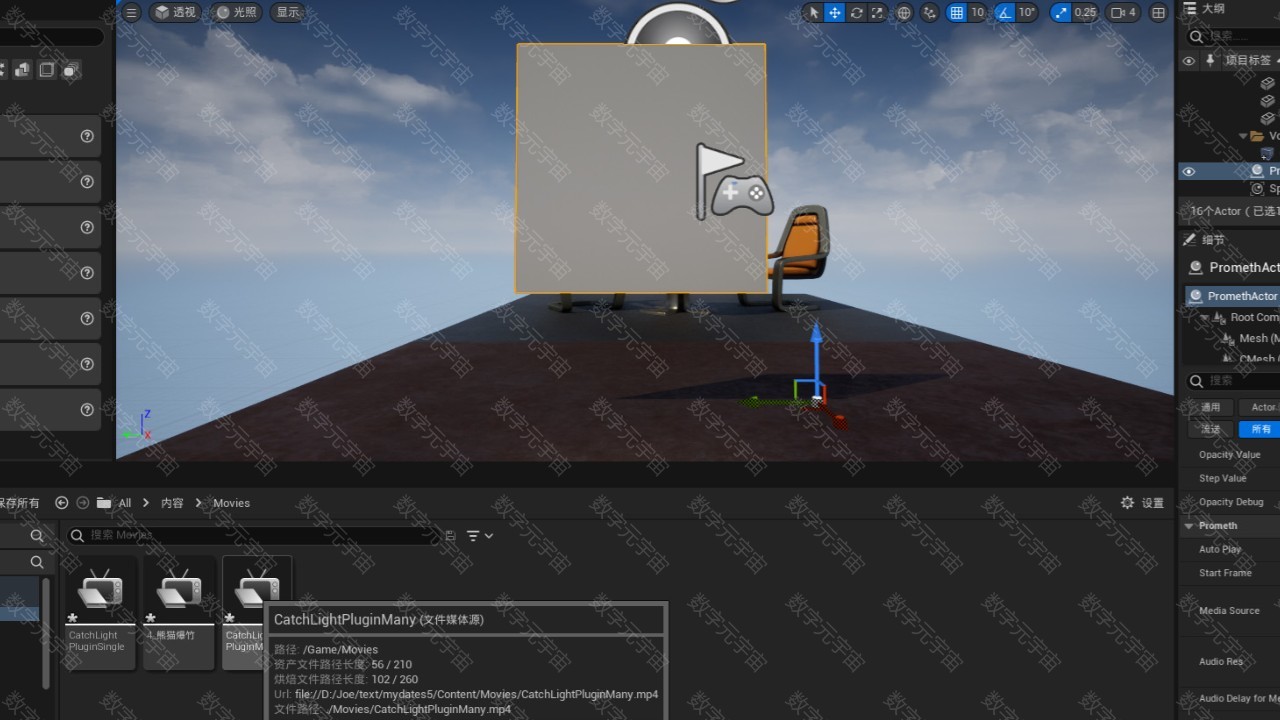This screenshot has width=1280, height=720.
Task: Toggle grid snapping in viewport toolbar
Action: (x=956, y=12)
